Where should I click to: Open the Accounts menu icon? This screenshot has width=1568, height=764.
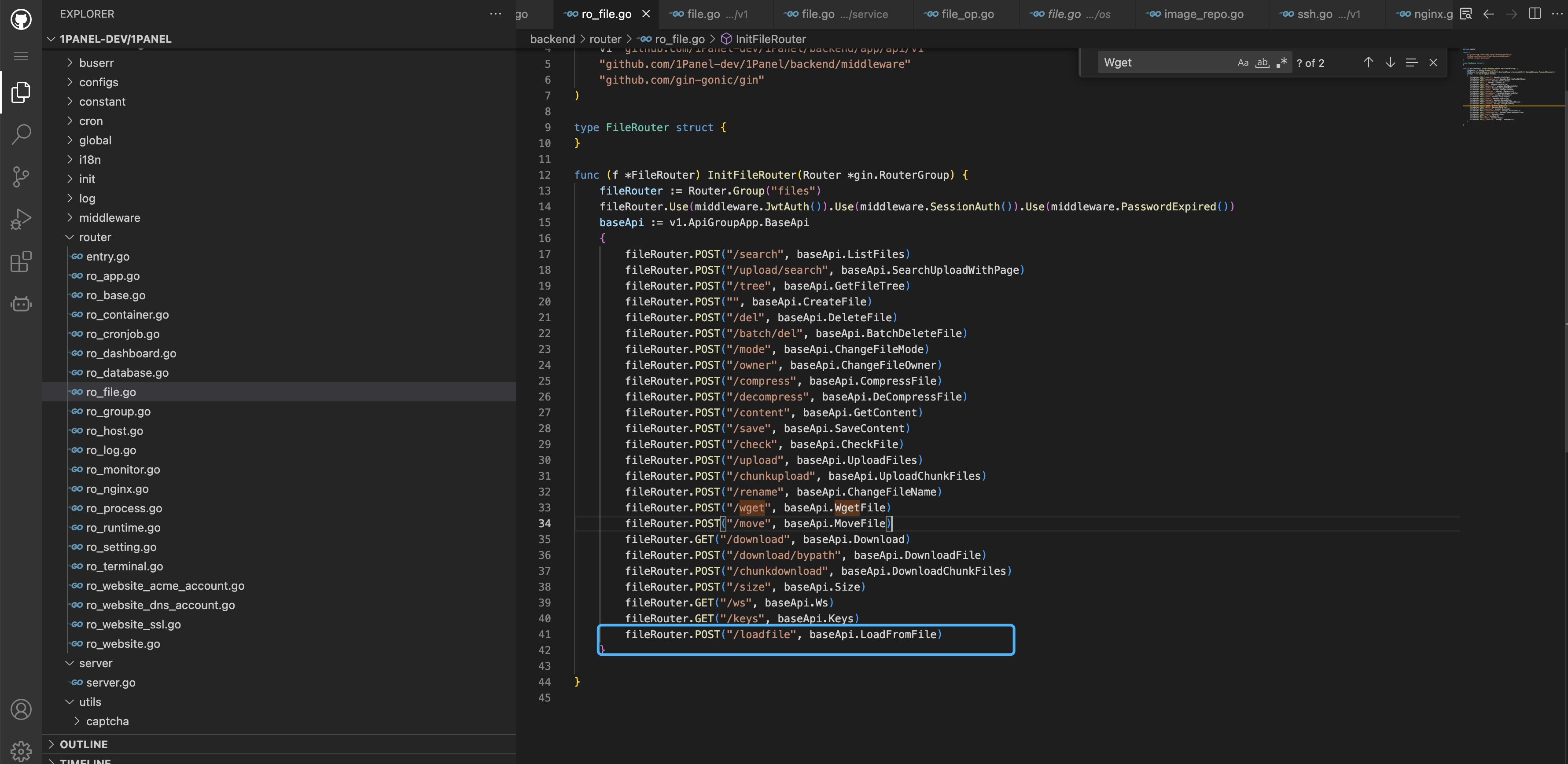21,709
